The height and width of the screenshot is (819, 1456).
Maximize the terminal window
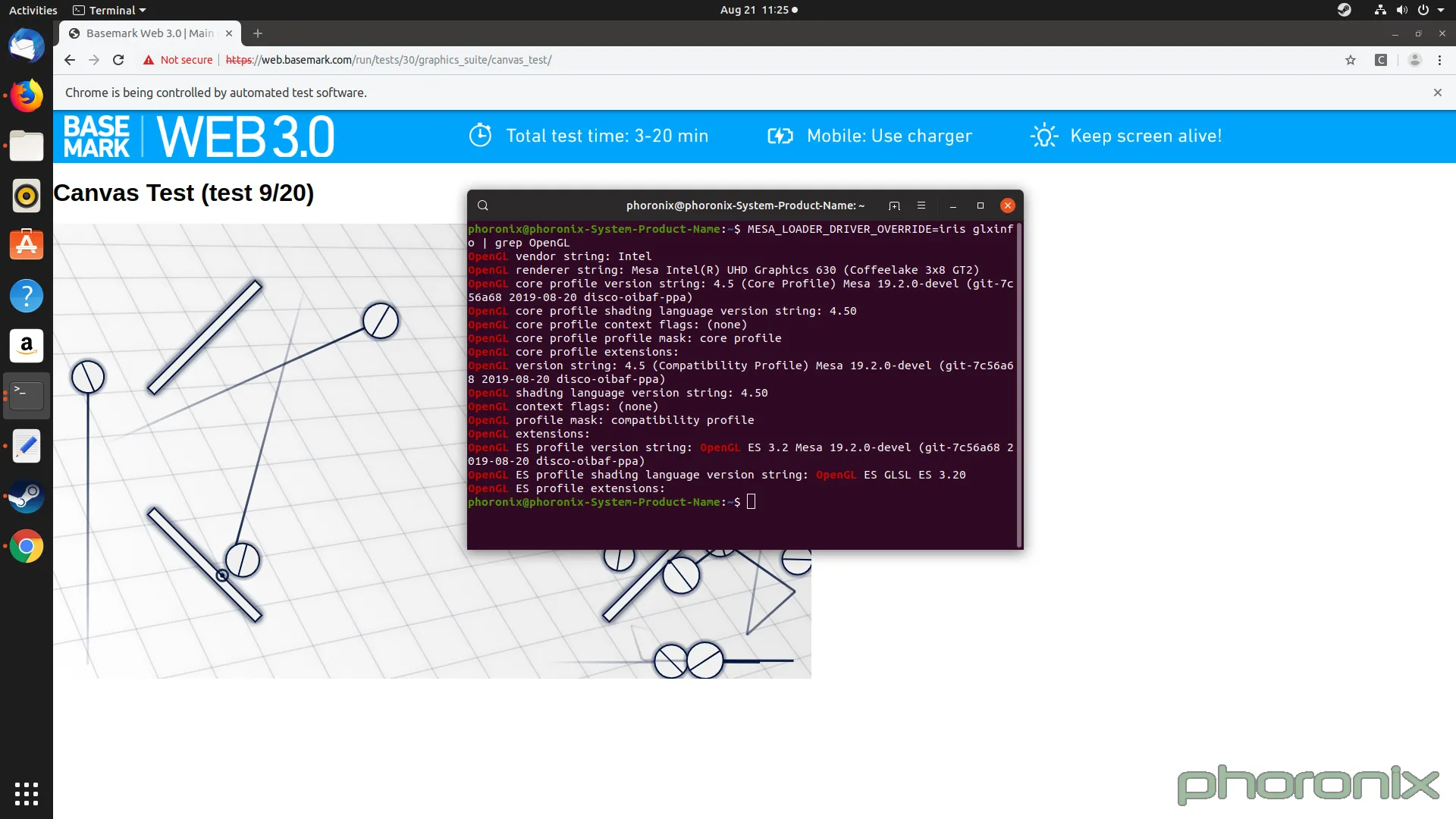click(x=981, y=206)
